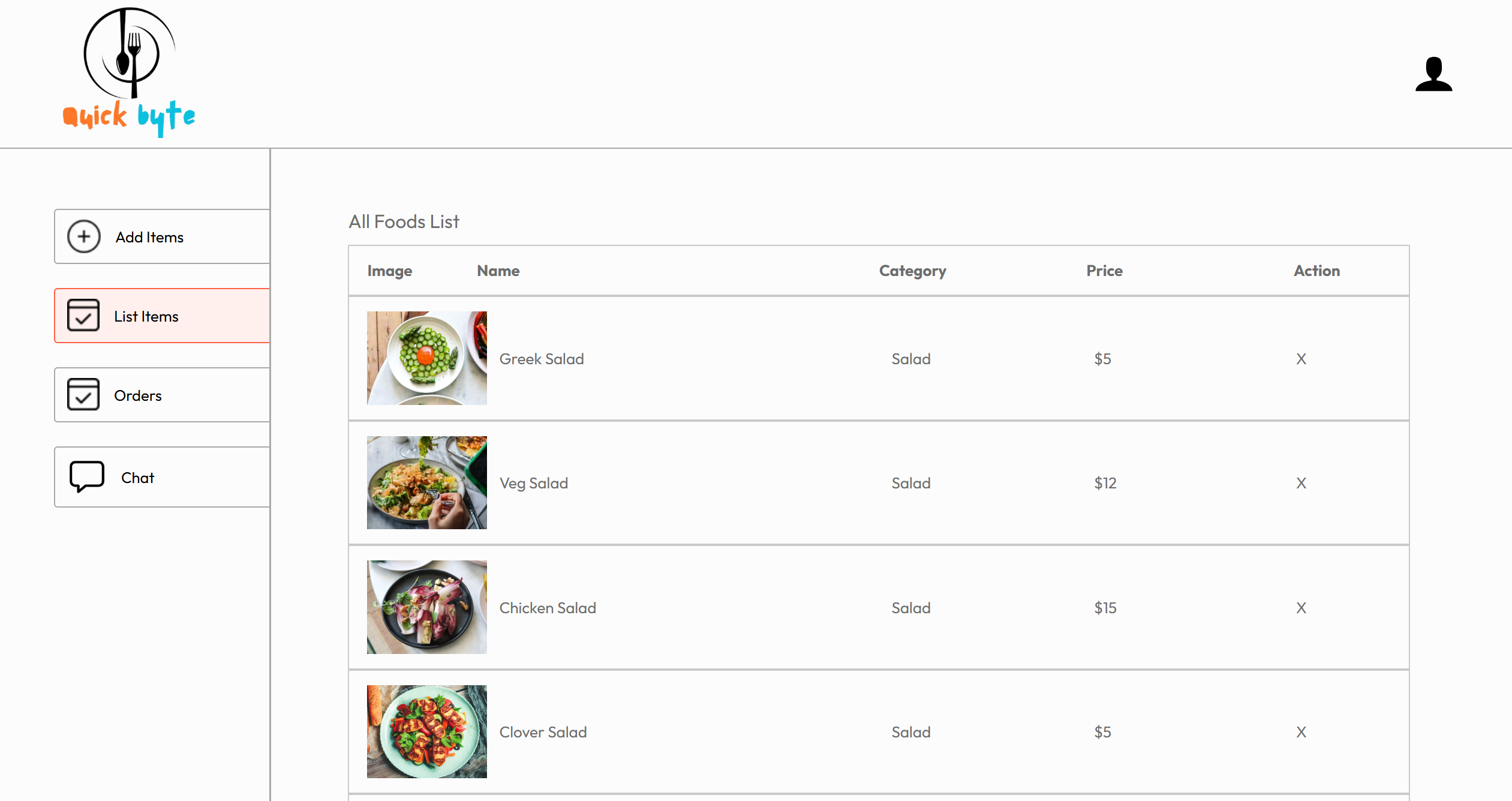1512x801 pixels.
Task: Click the Chat speech bubble icon
Action: 87,476
